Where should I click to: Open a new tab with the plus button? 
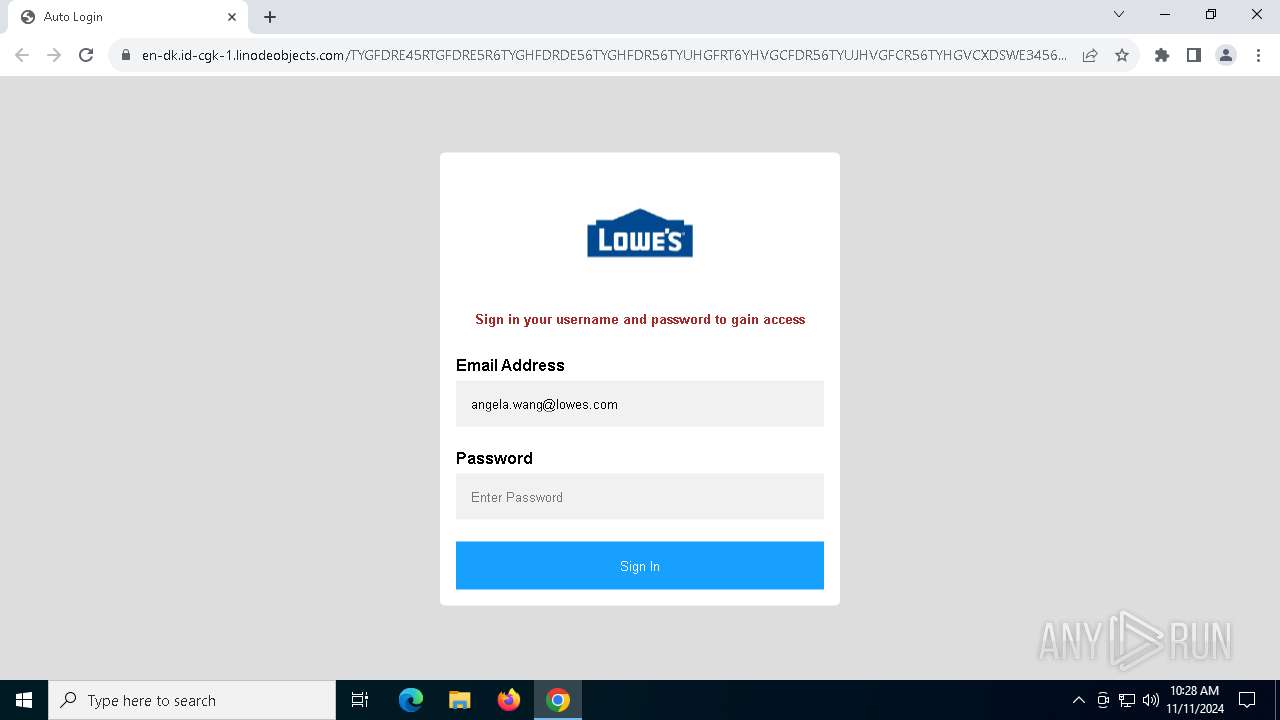tap(270, 17)
